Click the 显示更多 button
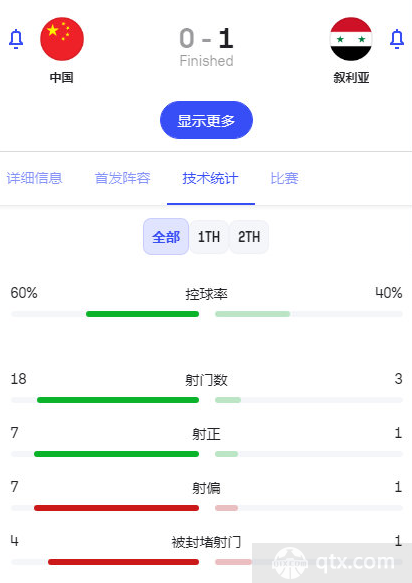The image size is (412, 583). click(x=206, y=120)
